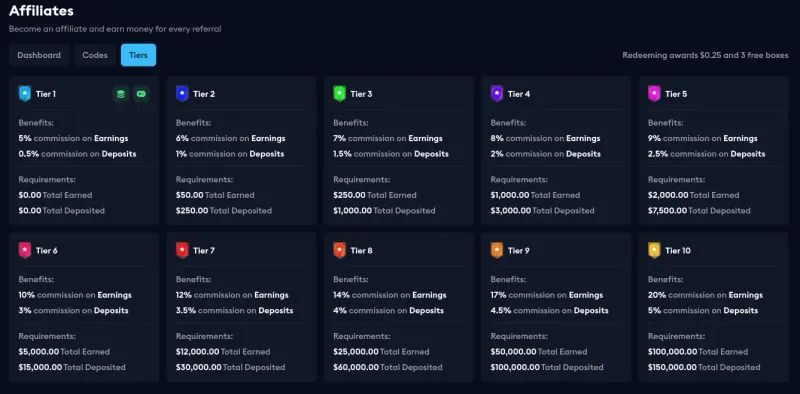Click the Tier 3 green badge icon
Image resolution: width=800 pixels, height=394 pixels.
coord(340,94)
